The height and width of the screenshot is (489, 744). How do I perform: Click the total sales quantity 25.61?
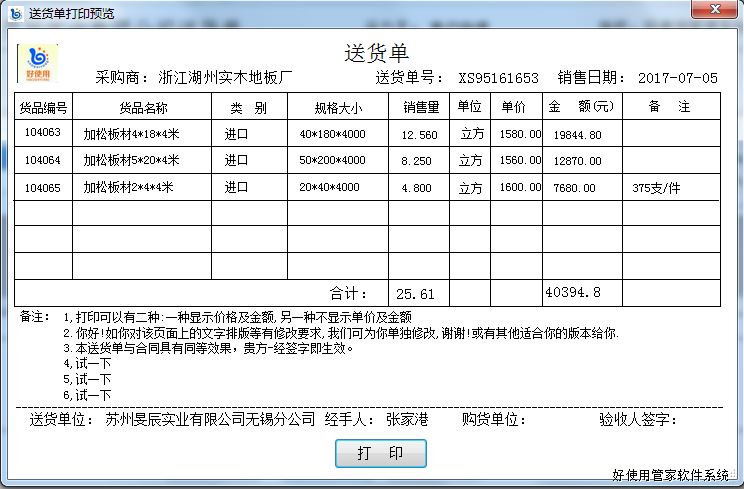point(415,293)
